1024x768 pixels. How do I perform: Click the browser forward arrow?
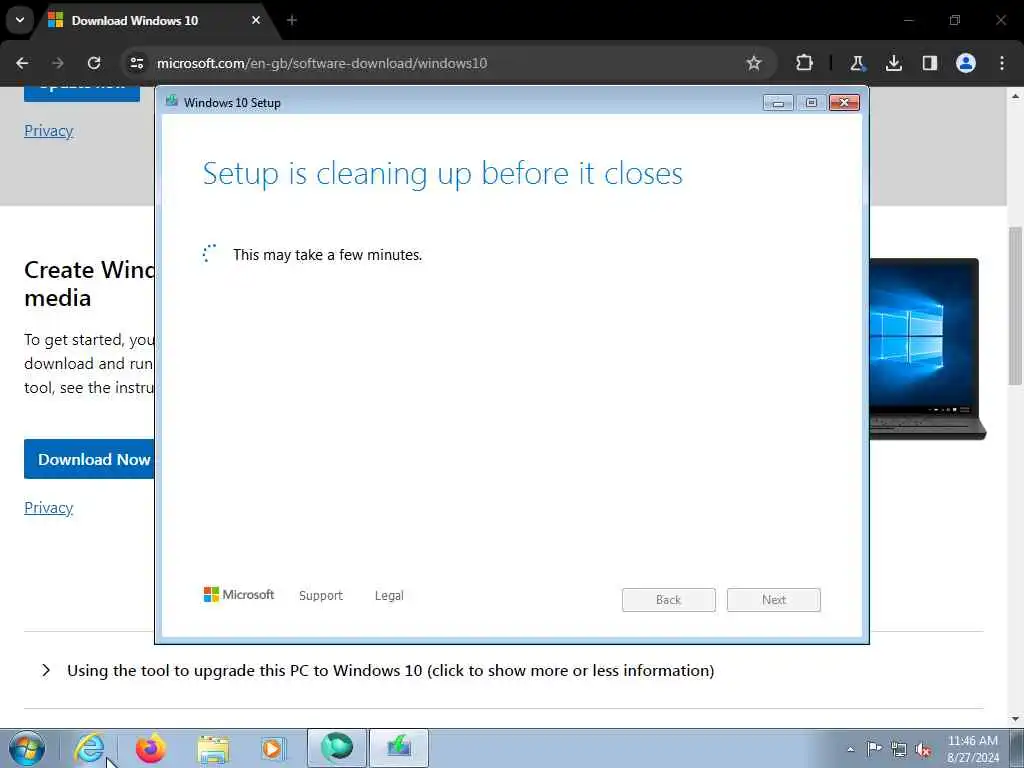(58, 63)
